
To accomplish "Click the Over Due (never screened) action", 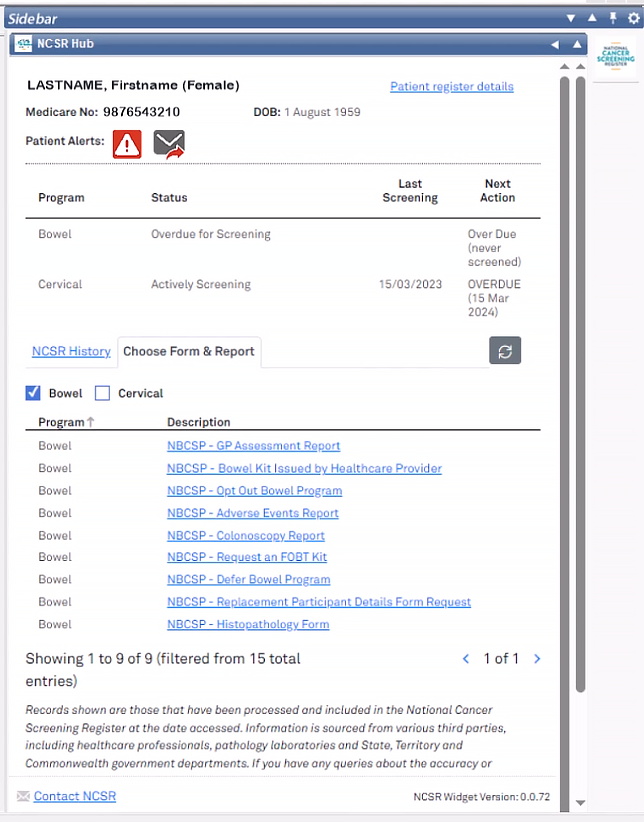I will pyautogui.click(x=495, y=248).
